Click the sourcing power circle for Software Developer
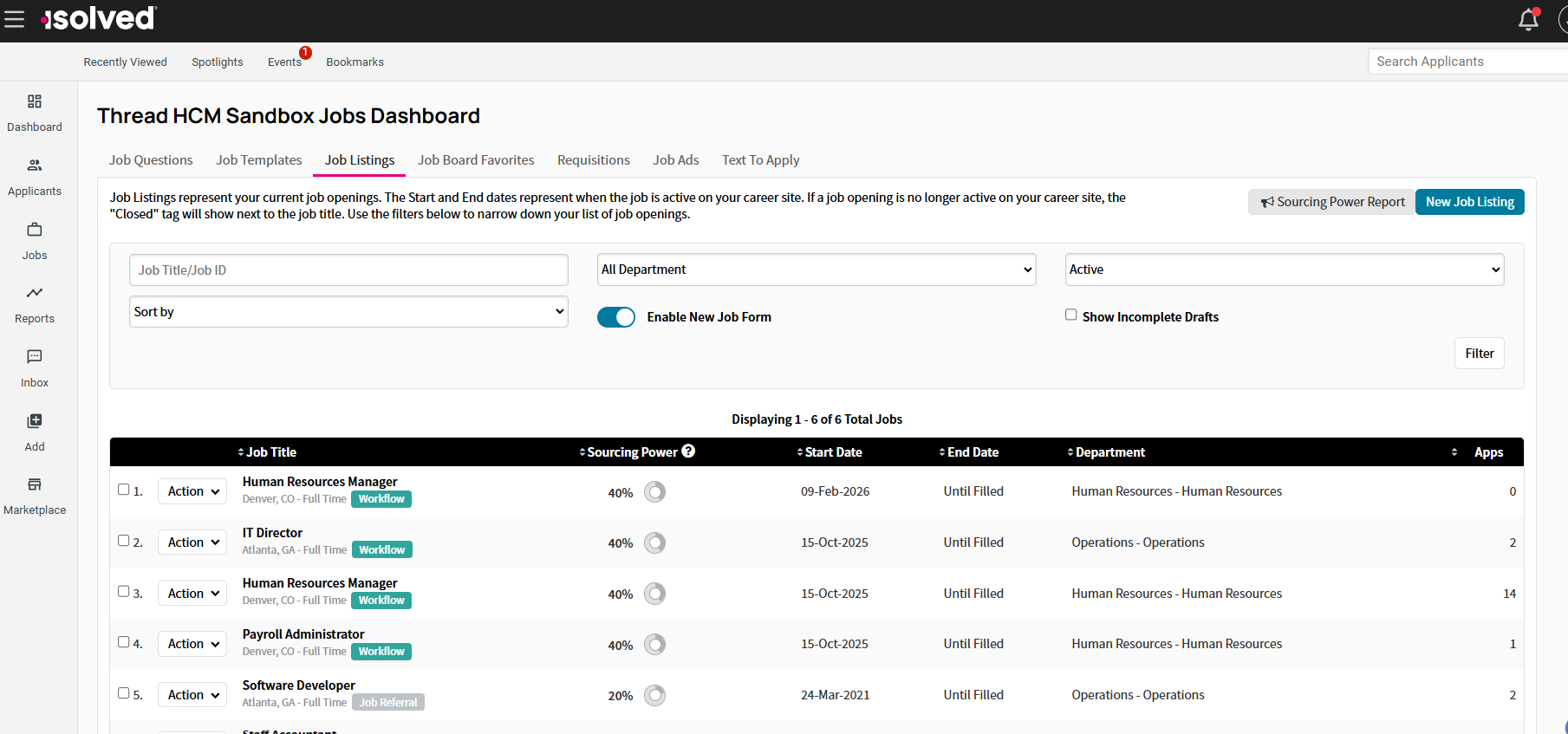The width and height of the screenshot is (1568, 734). [655, 695]
